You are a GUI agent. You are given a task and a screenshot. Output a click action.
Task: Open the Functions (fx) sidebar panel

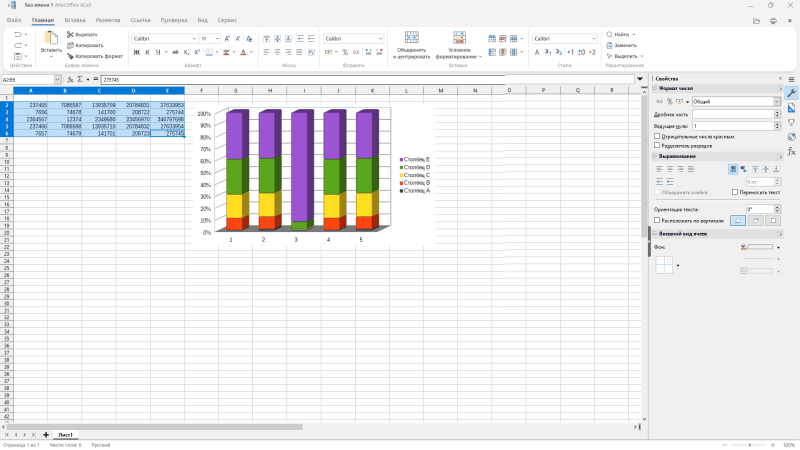click(x=791, y=152)
